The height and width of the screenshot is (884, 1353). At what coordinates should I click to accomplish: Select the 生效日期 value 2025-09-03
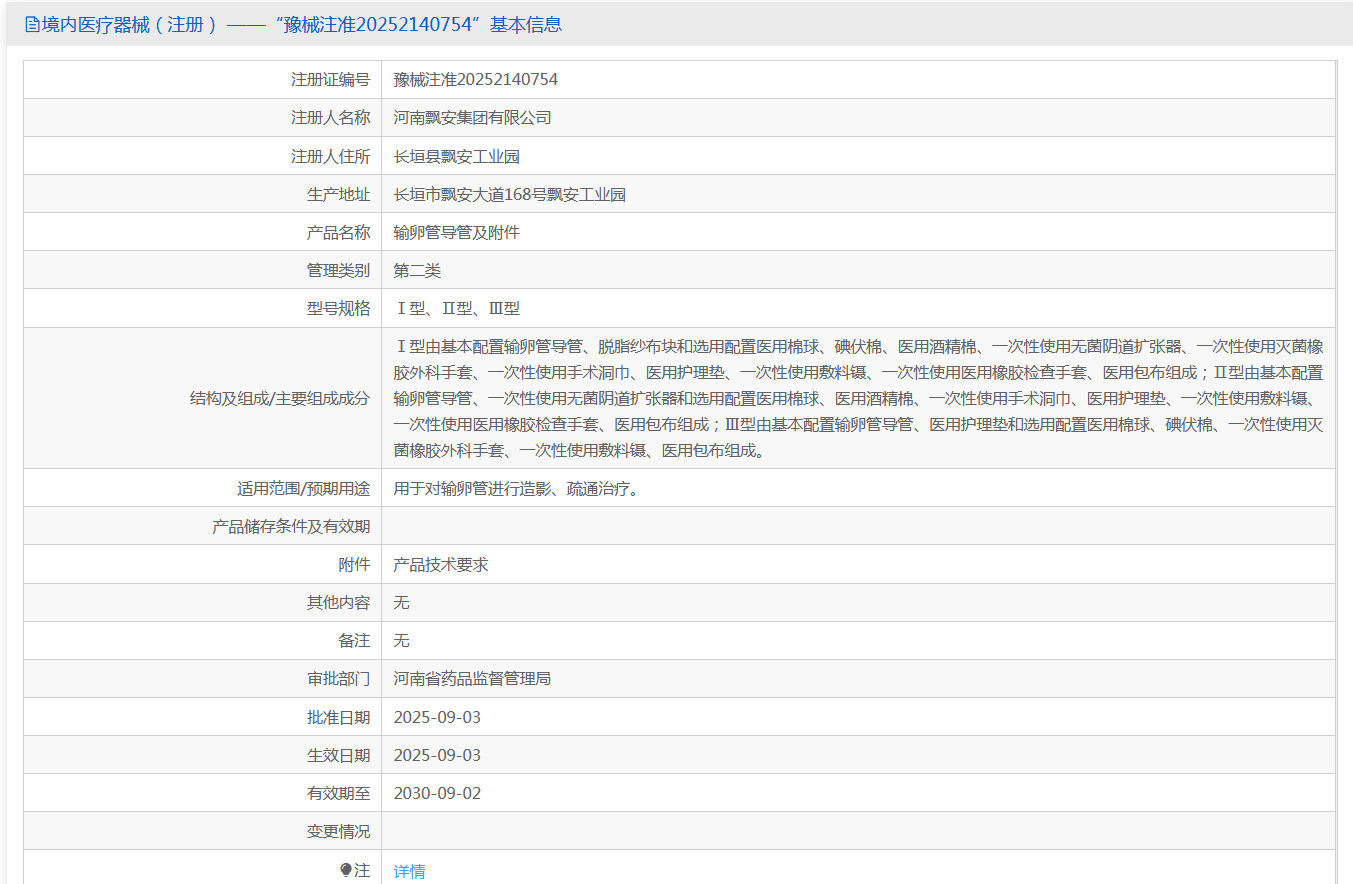point(437,755)
